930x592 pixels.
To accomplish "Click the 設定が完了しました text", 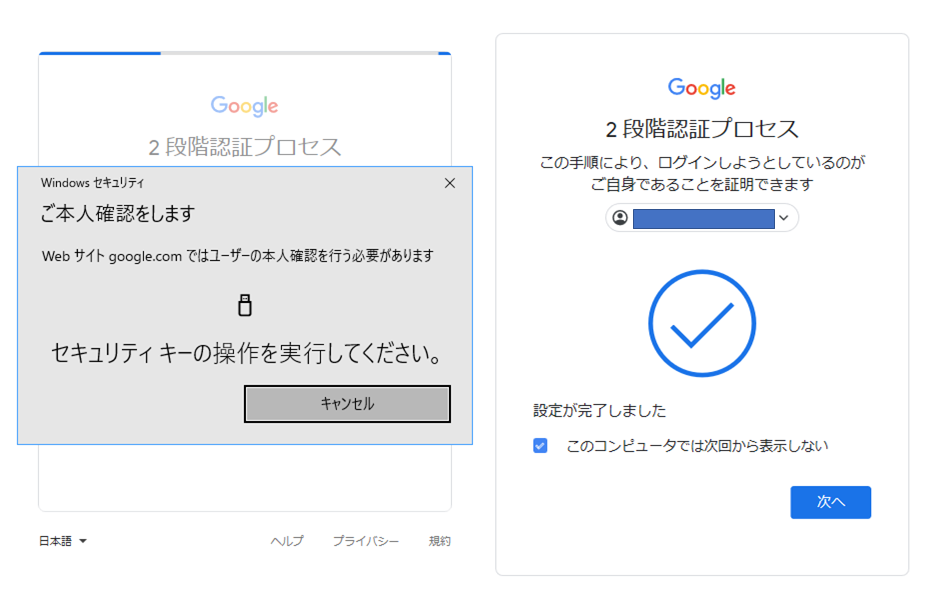I will click(599, 410).
